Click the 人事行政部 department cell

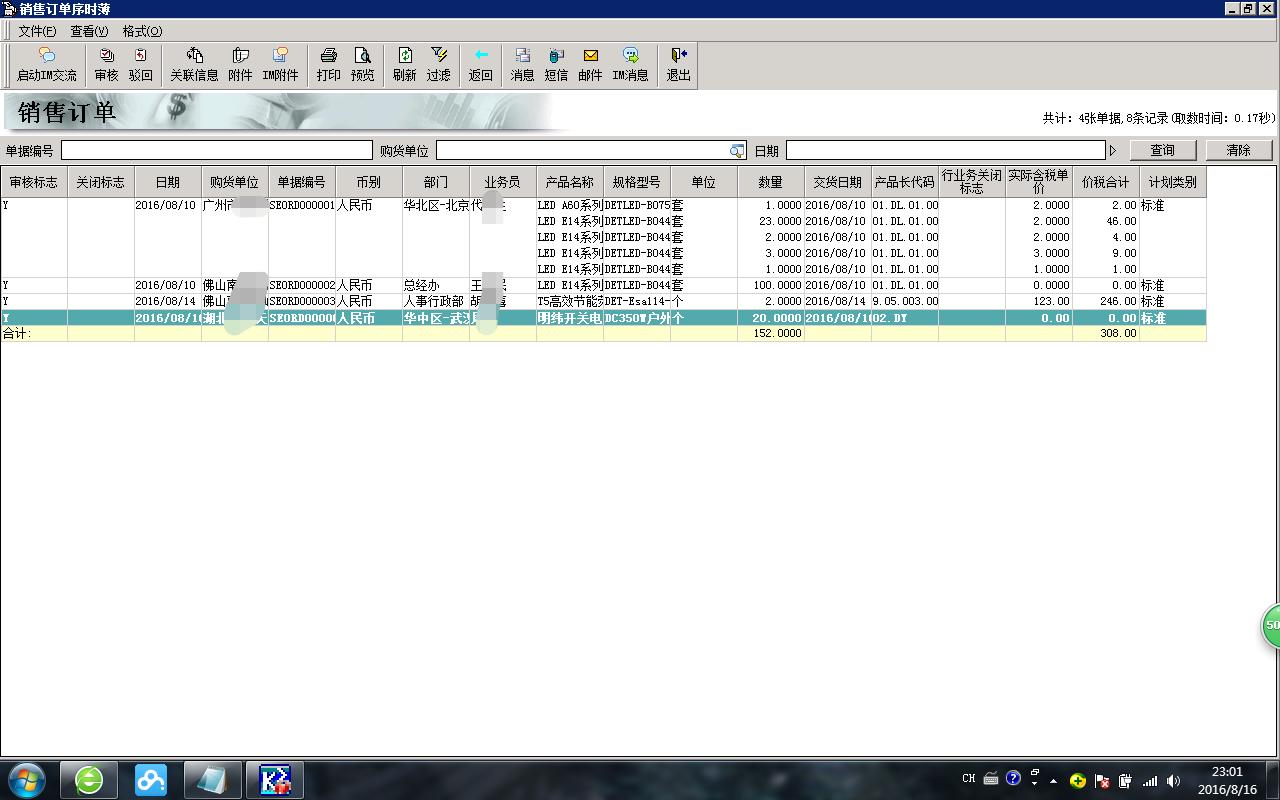(x=436, y=301)
